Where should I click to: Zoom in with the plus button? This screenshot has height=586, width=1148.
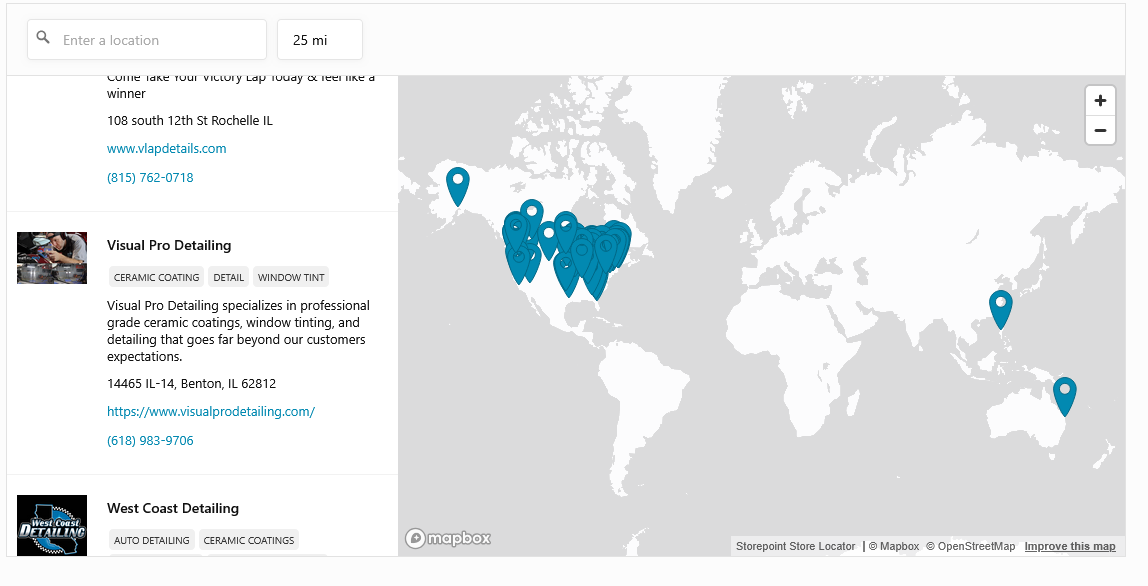pyautogui.click(x=1100, y=101)
